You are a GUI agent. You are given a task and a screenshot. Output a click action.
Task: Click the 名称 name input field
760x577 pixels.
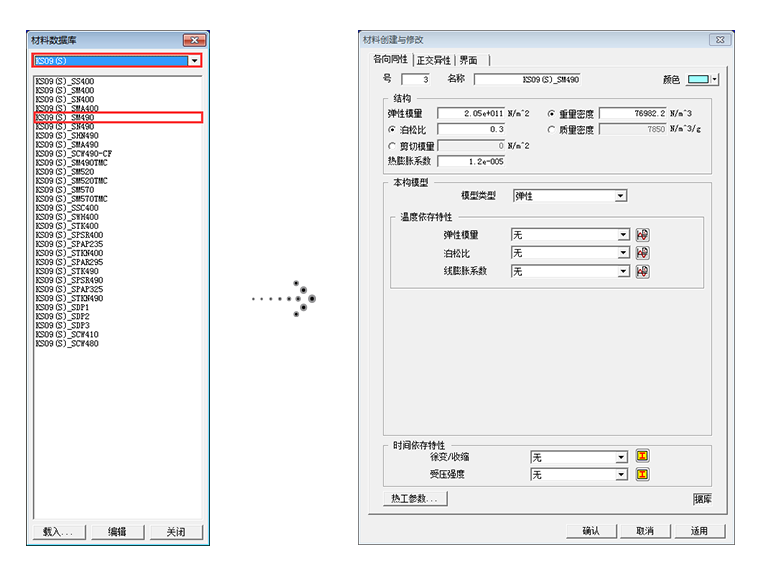(527, 80)
